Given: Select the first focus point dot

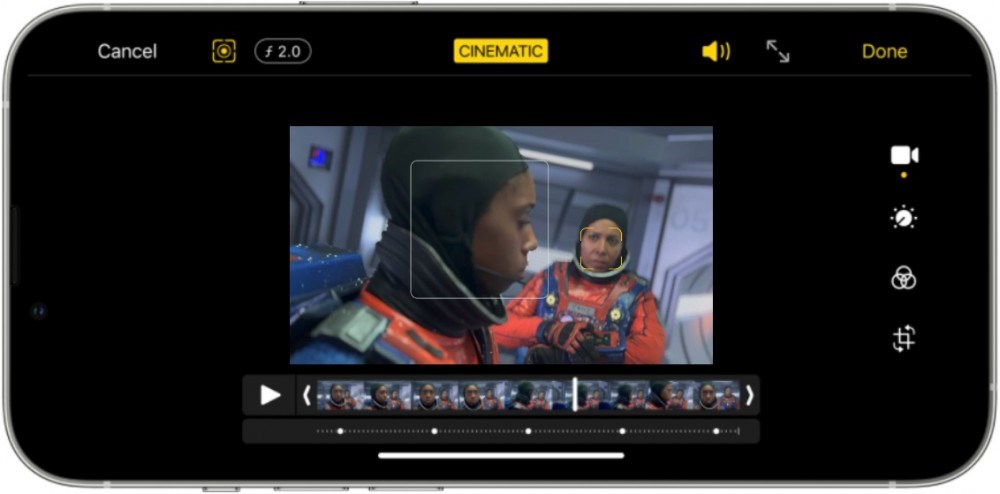Looking at the screenshot, I should click(341, 432).
